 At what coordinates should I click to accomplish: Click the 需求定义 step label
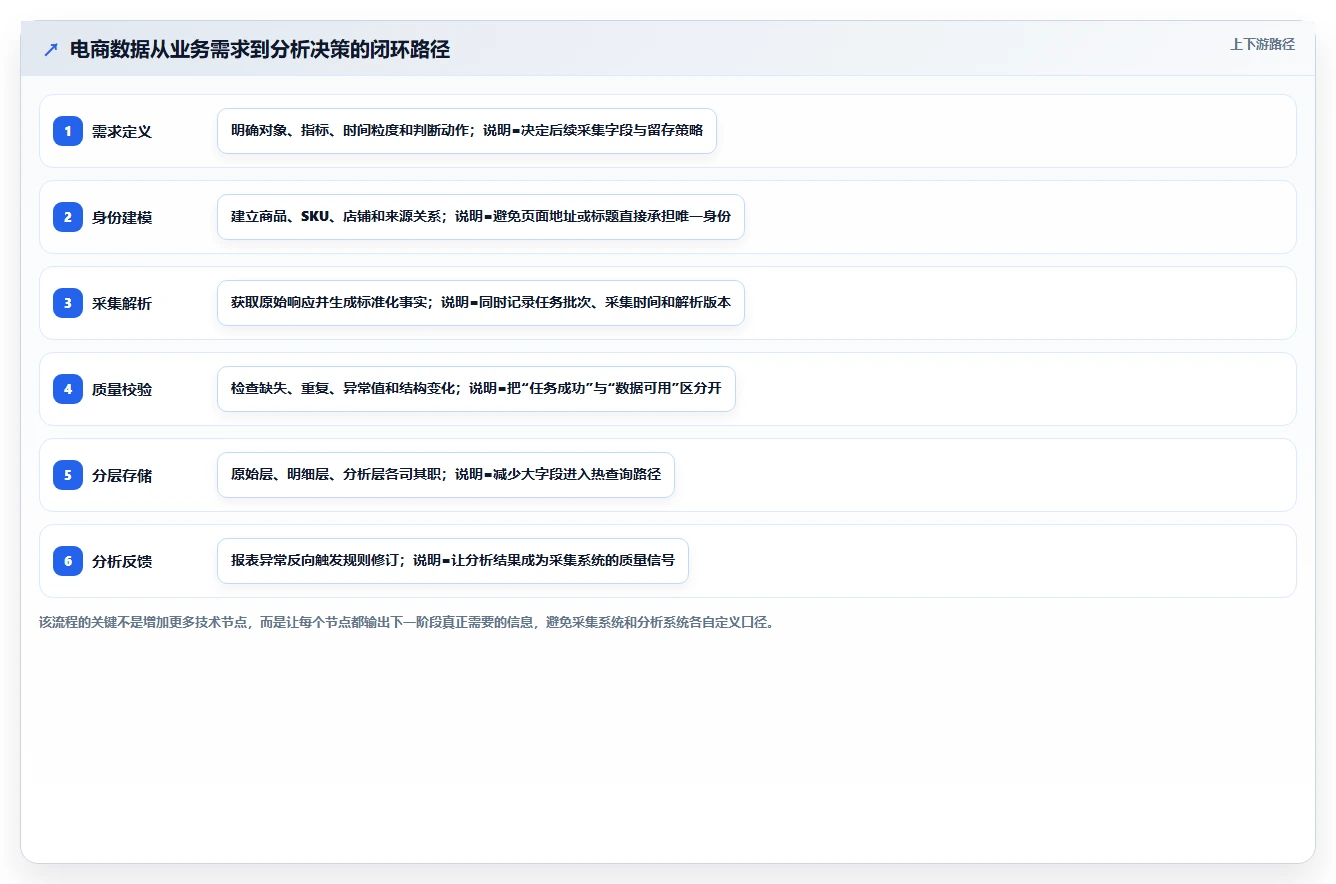pyautogui.click(x=122, y=131)
